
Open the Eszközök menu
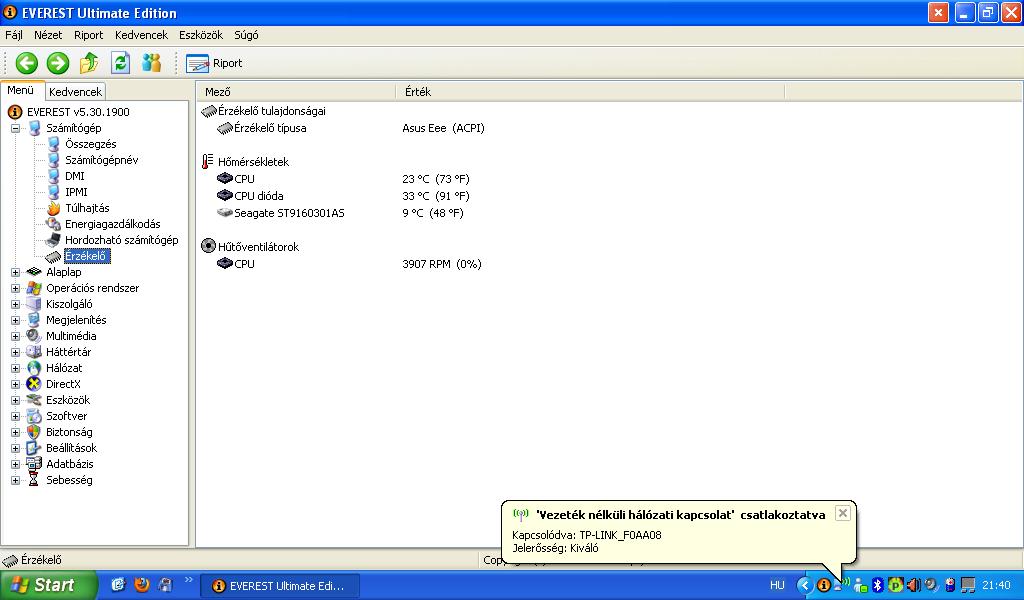pyautogui.click(x=200, y=35)
